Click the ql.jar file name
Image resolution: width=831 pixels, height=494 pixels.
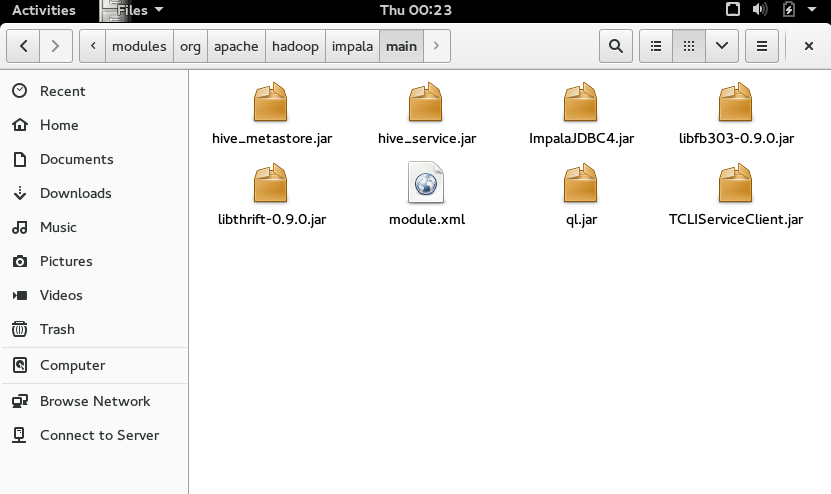(x=581, y=219)
